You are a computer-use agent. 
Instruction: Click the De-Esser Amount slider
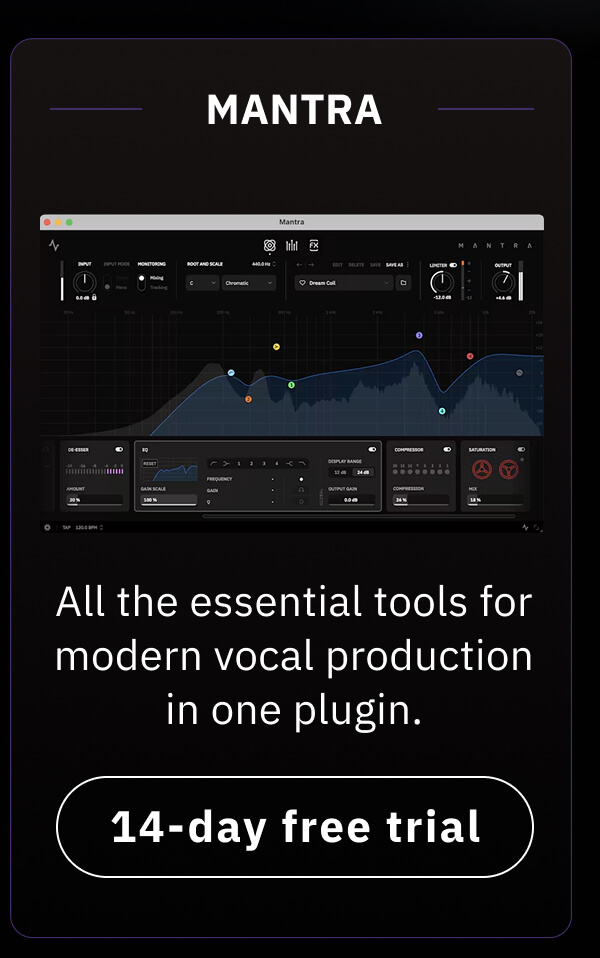[95, 500]
